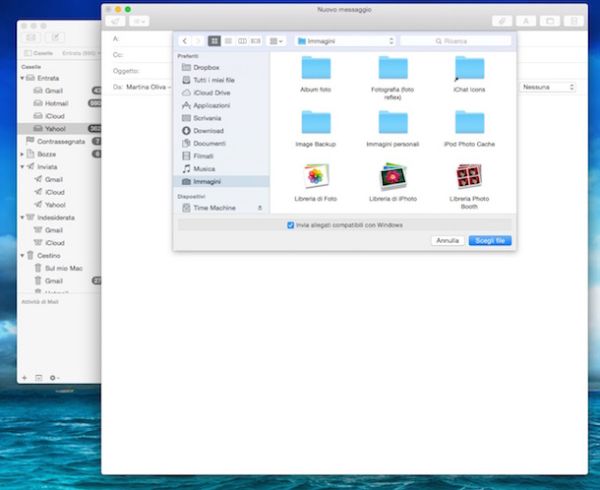Viewport: 600px width, 490px height.
Task: Open the Libreria di Foto library
Action: (x=316, y=176)
